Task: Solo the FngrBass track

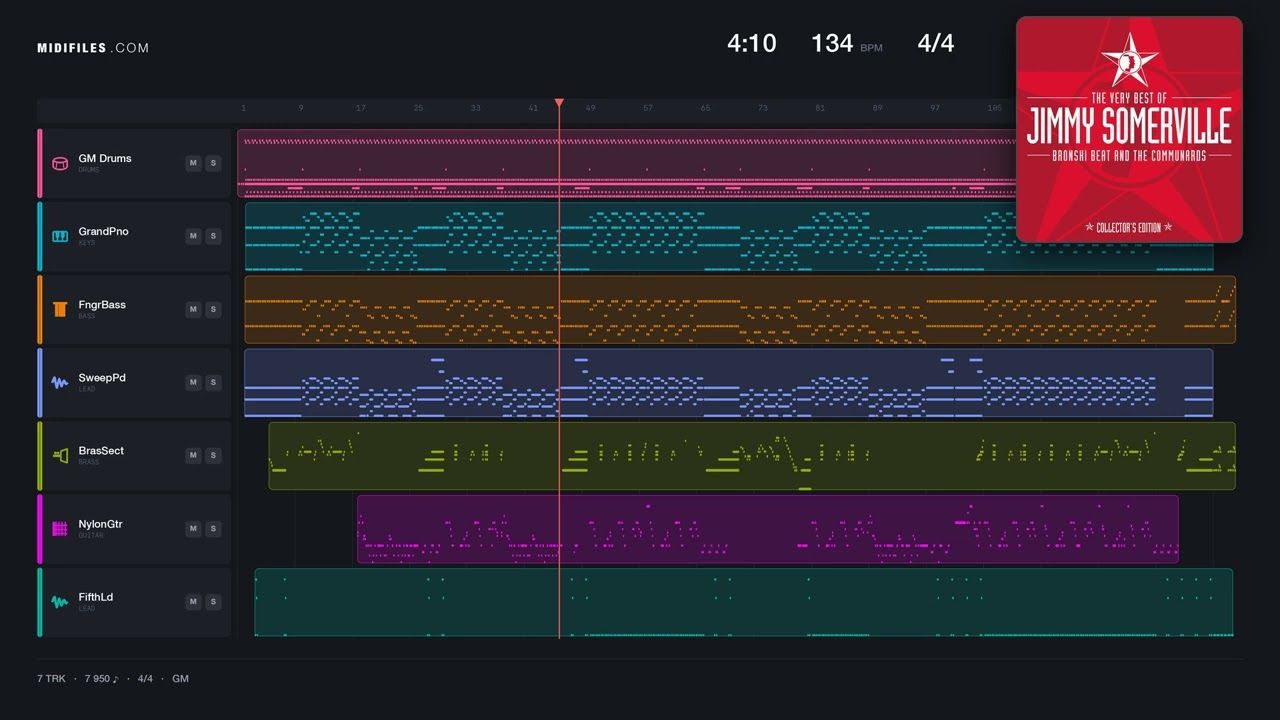Action: tap(213, 309)
